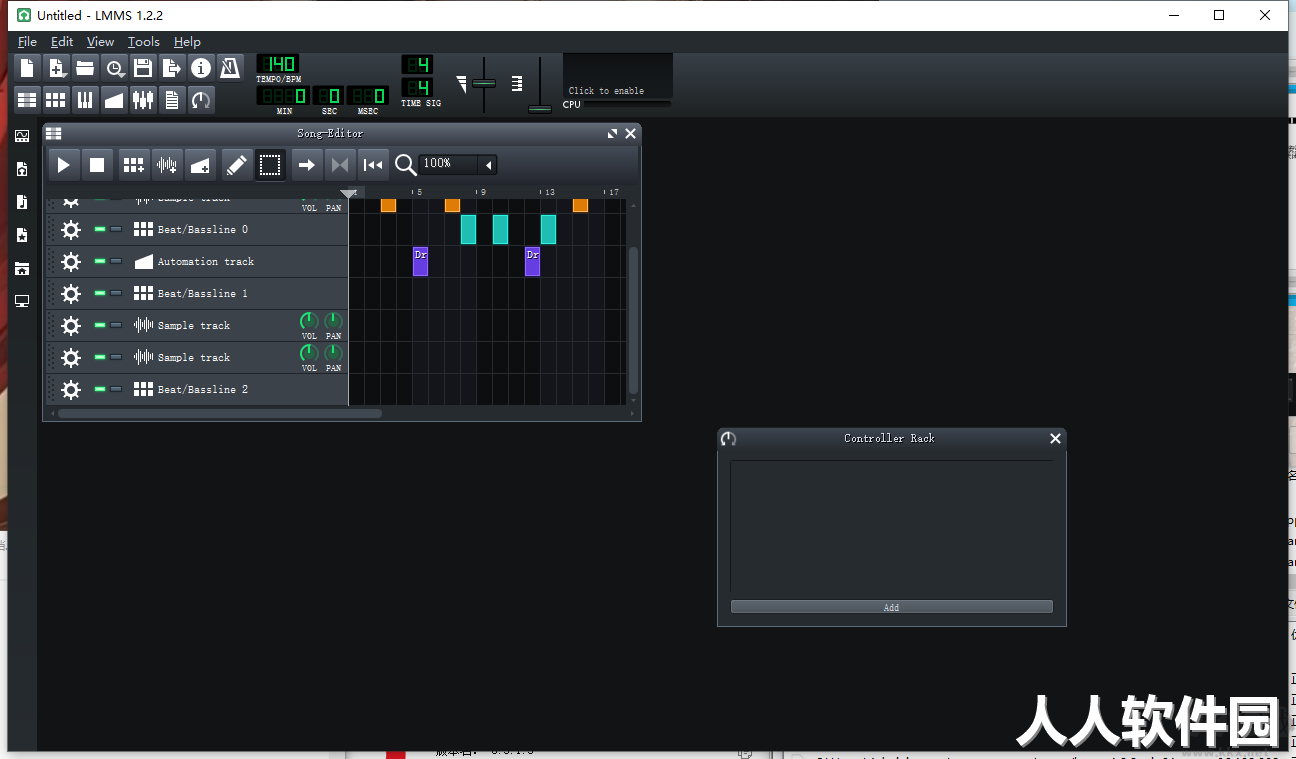The height and width of the screenshot is (759, 1296).
Task: Click the What's This info icon
Action: (201, 68)
